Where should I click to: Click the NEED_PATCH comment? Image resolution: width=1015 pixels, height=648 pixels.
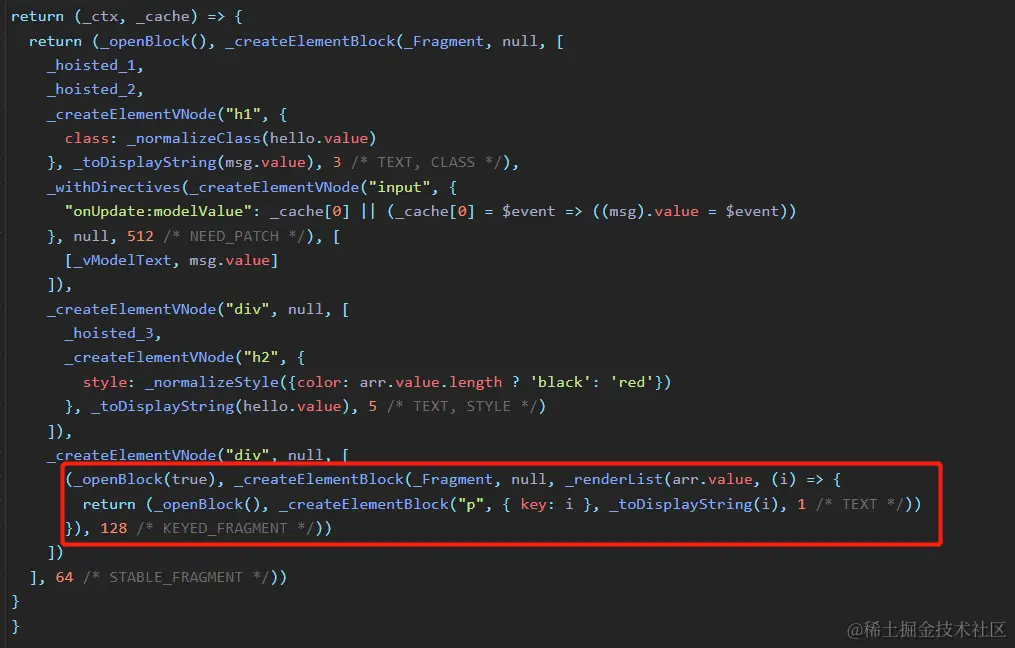(x=234, y=236)
